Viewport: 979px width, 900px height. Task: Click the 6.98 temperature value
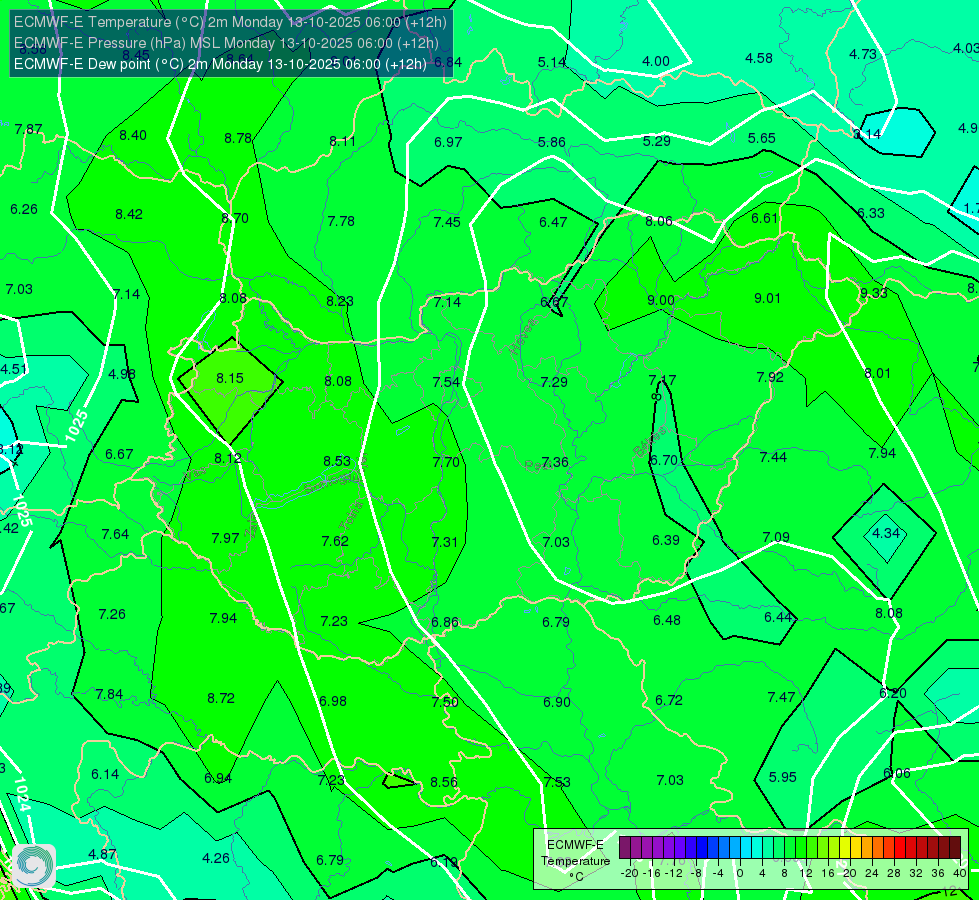click(333, 701)
